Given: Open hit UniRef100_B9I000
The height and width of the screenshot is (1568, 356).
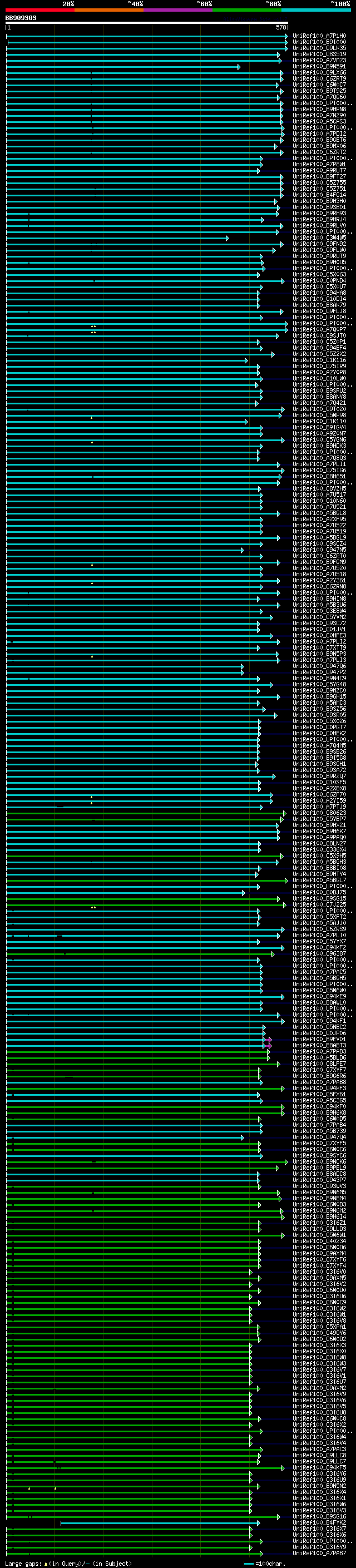Looking at the screenshot, I should coord(319,42).
